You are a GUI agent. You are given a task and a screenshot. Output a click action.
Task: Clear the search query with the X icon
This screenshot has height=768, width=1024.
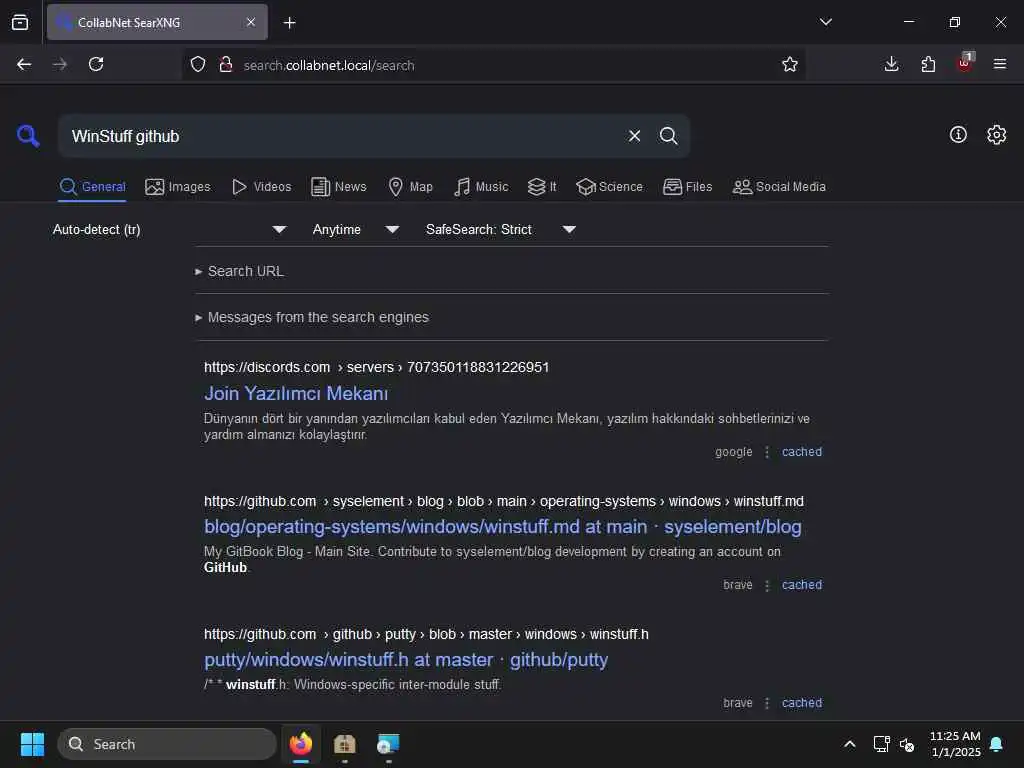634,136
